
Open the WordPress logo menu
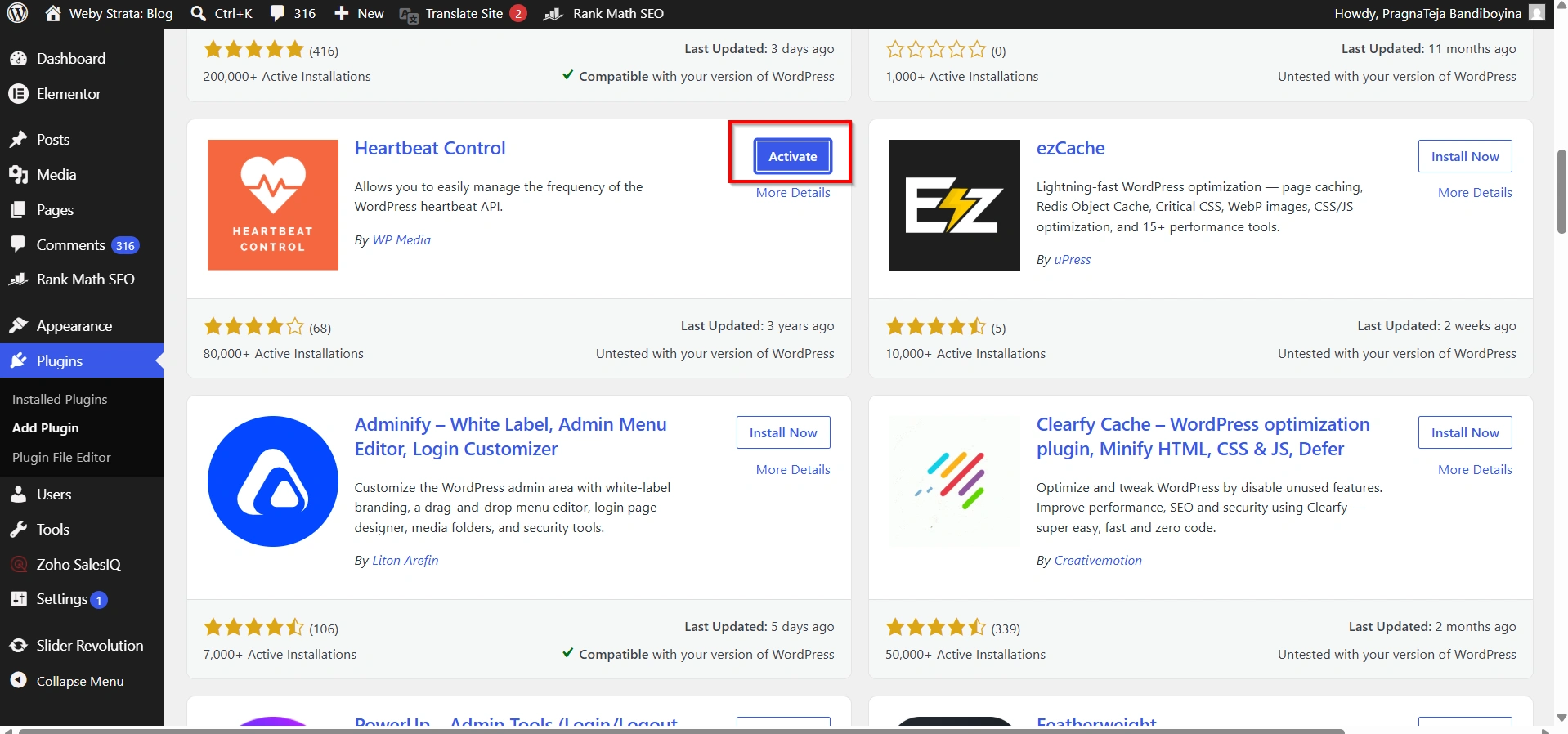(18, 13)
